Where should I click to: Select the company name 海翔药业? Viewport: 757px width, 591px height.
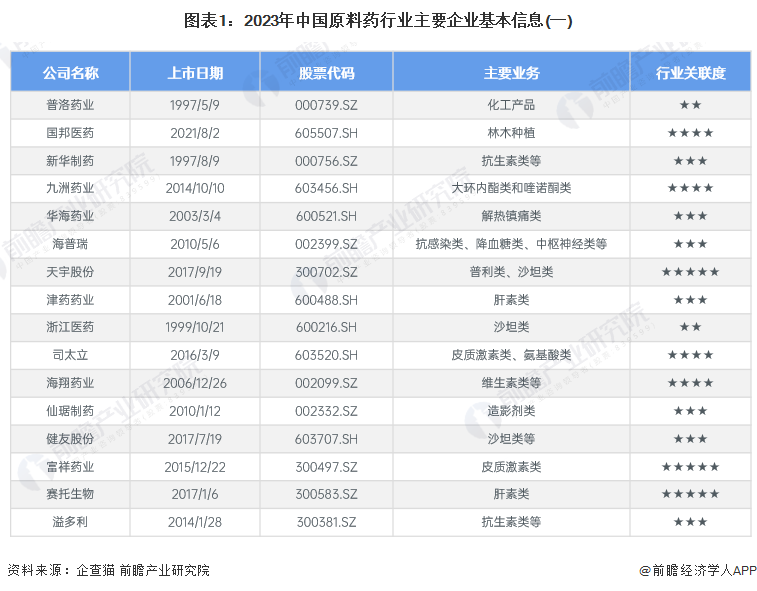point(70,383)
